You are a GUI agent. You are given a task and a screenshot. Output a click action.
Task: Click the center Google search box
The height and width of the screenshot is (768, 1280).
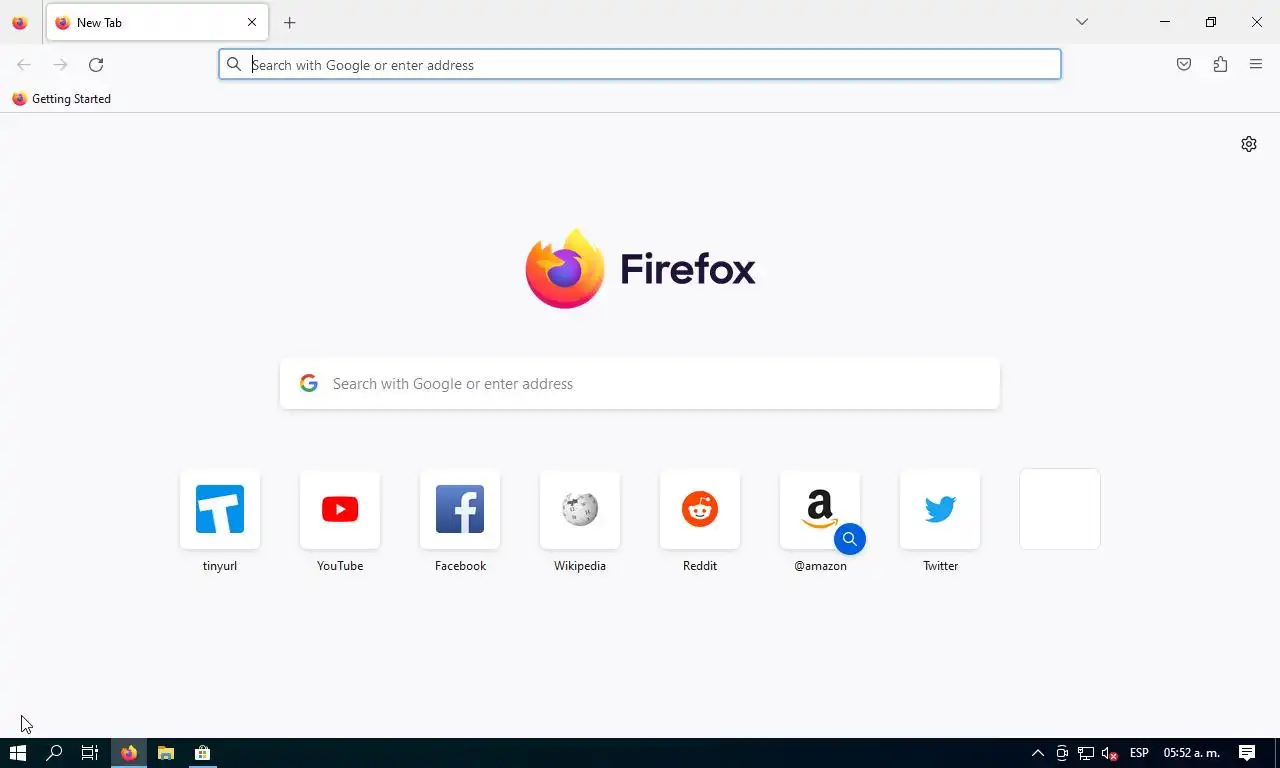640,384
